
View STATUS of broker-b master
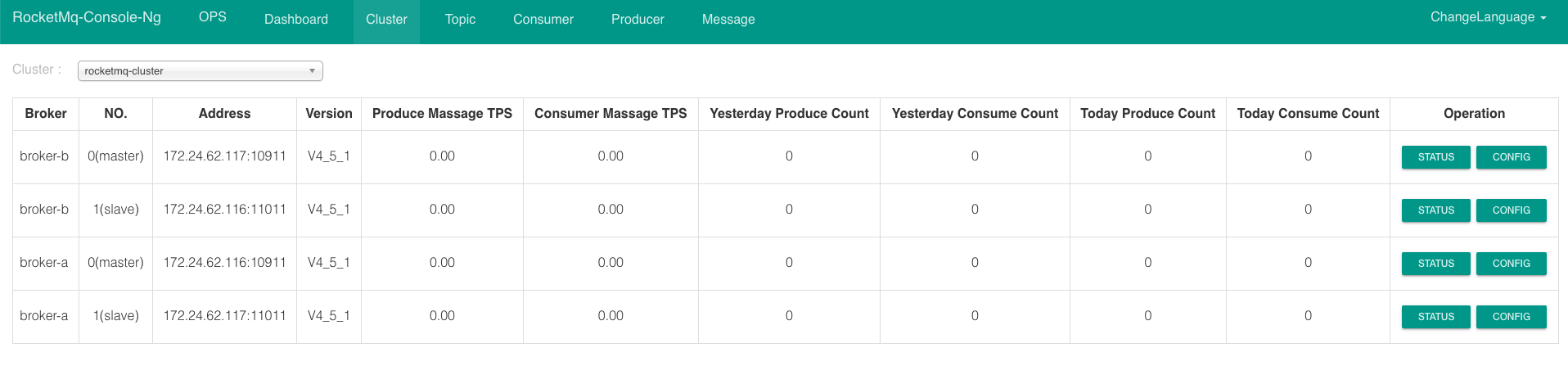[1435, 157]
